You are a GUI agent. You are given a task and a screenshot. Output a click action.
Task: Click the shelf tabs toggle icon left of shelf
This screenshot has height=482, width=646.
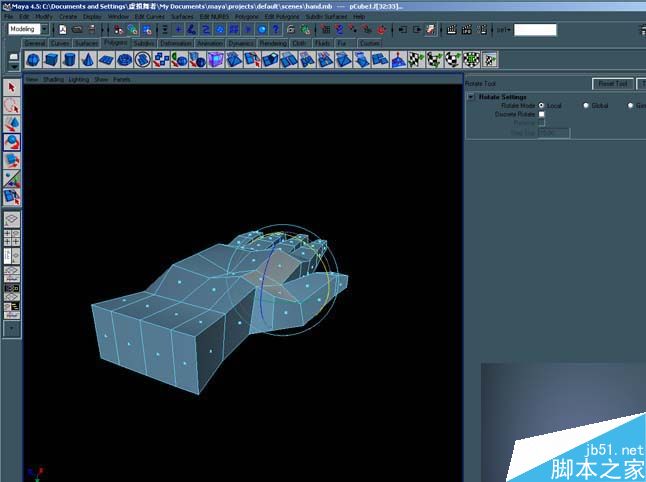(14, 56)
